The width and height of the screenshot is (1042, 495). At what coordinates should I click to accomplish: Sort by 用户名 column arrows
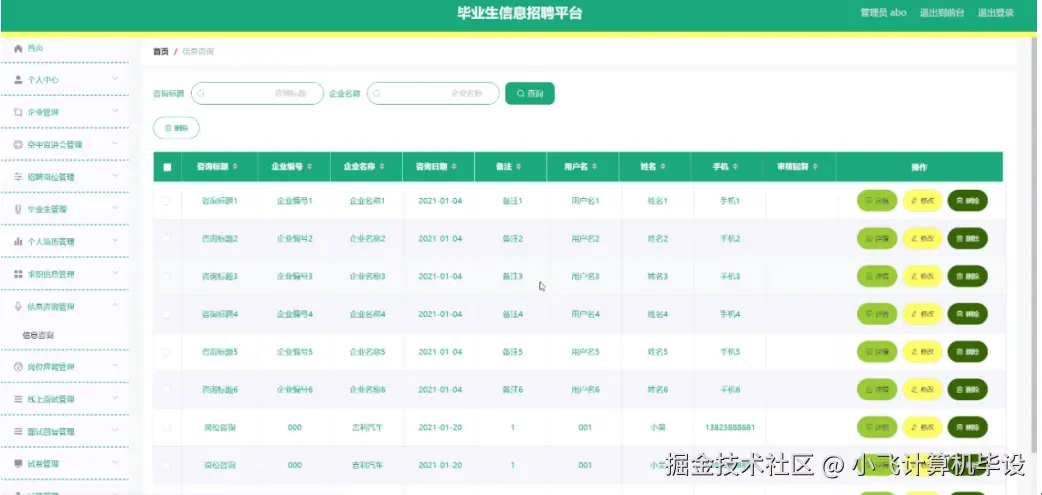click(x=595, y=167)
